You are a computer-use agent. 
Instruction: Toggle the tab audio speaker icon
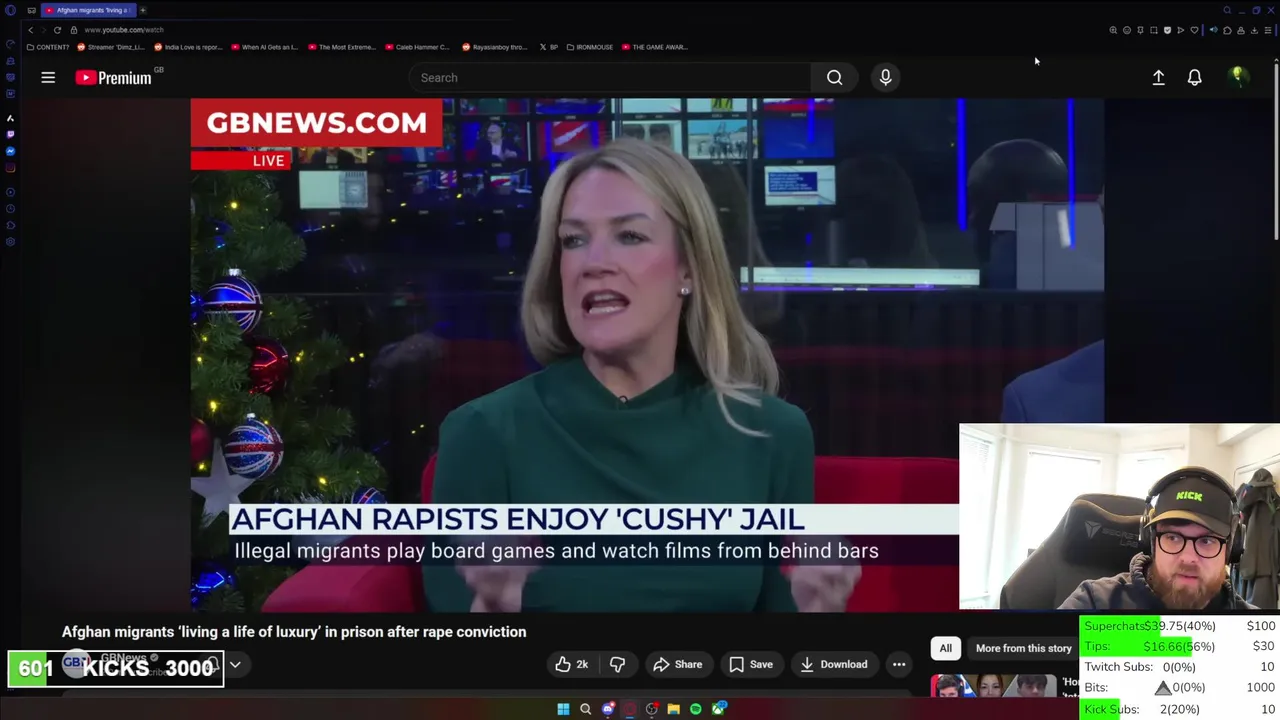(x=1213, y=30)
